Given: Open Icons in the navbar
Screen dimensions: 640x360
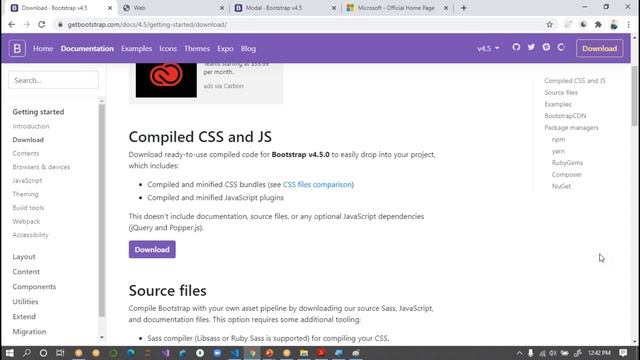Looking at the screenshot, I should point(168,49).
